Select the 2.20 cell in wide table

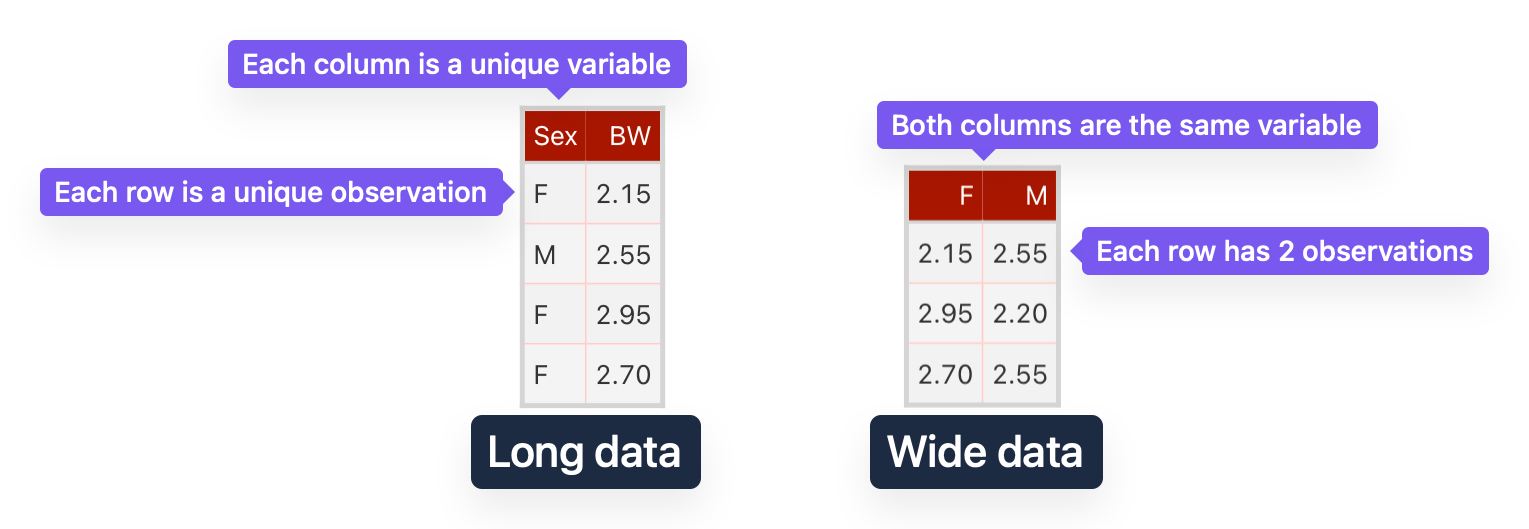click(x=1020, y=313)
